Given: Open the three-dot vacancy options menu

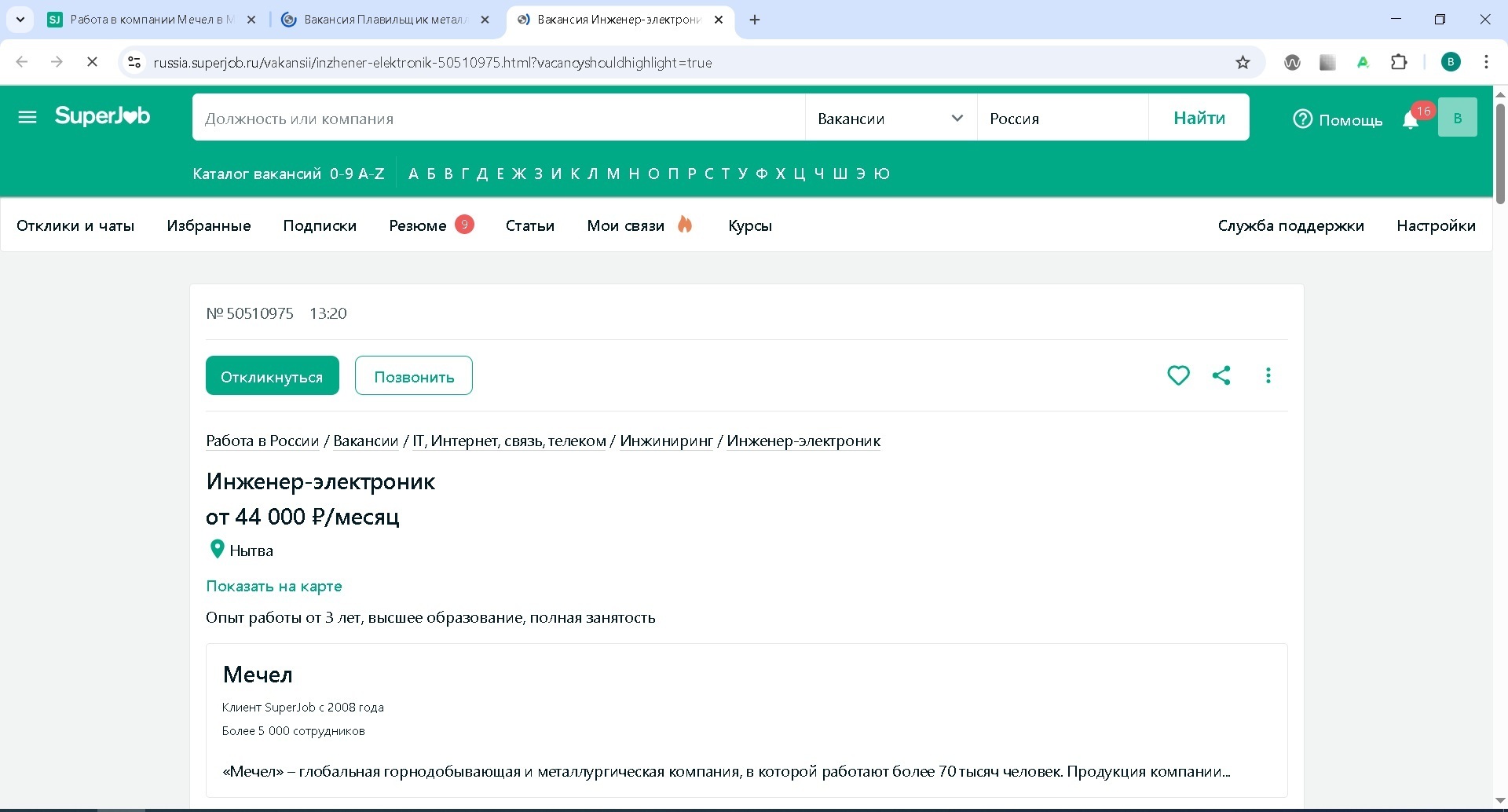Looking at the screenshot, I should [1268, 375].
